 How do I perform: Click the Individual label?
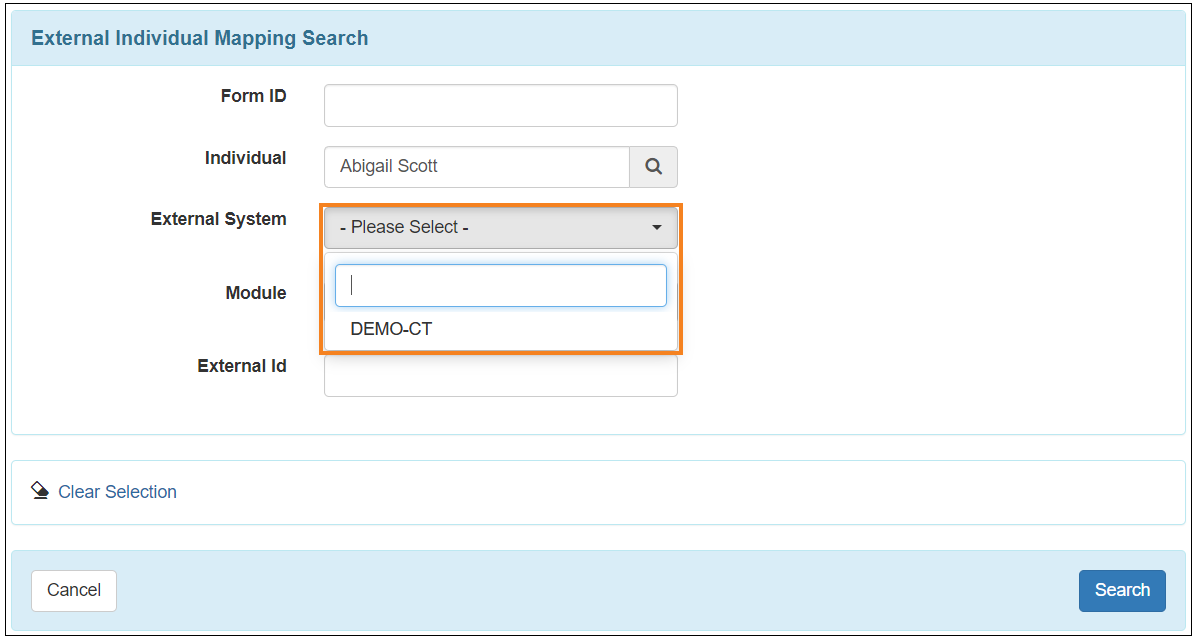245,158
